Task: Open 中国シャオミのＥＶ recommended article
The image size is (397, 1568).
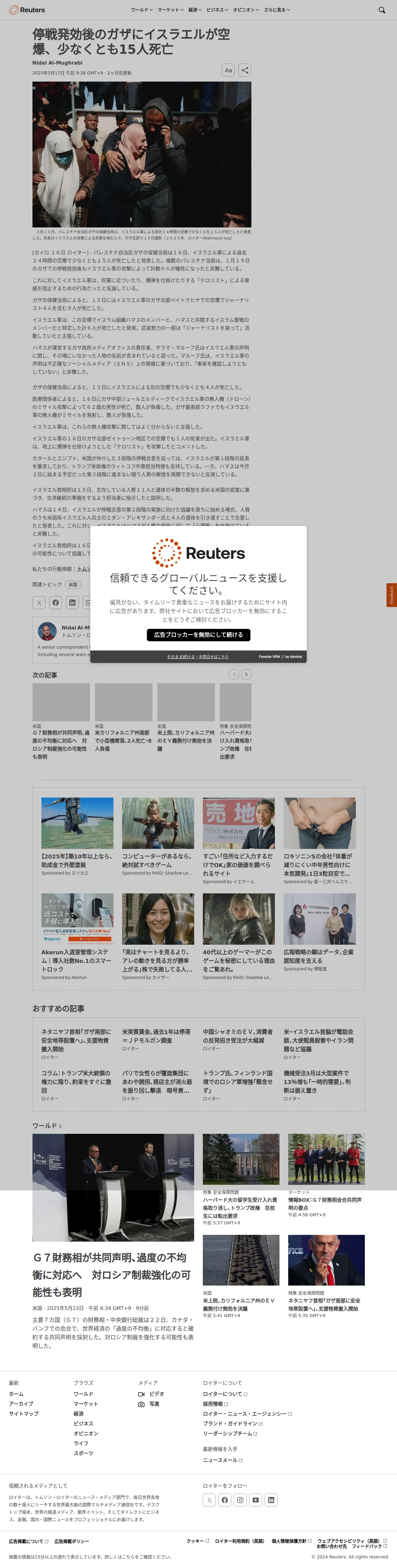Action: (x=238, y=1036)
